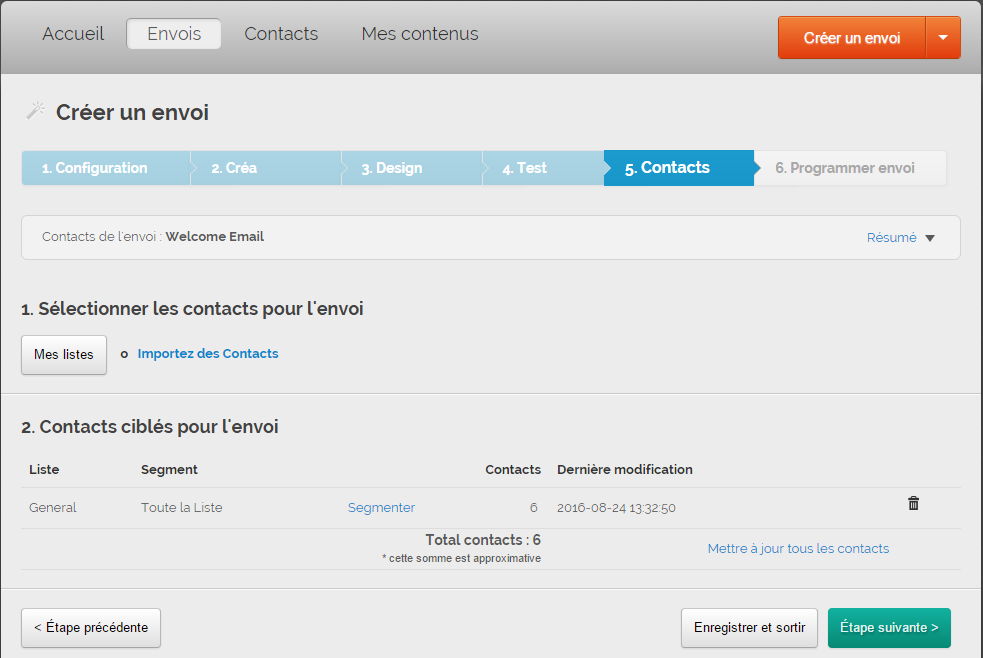Go back to step 2. Créa
Screen dimensions: 983x658
234,168
